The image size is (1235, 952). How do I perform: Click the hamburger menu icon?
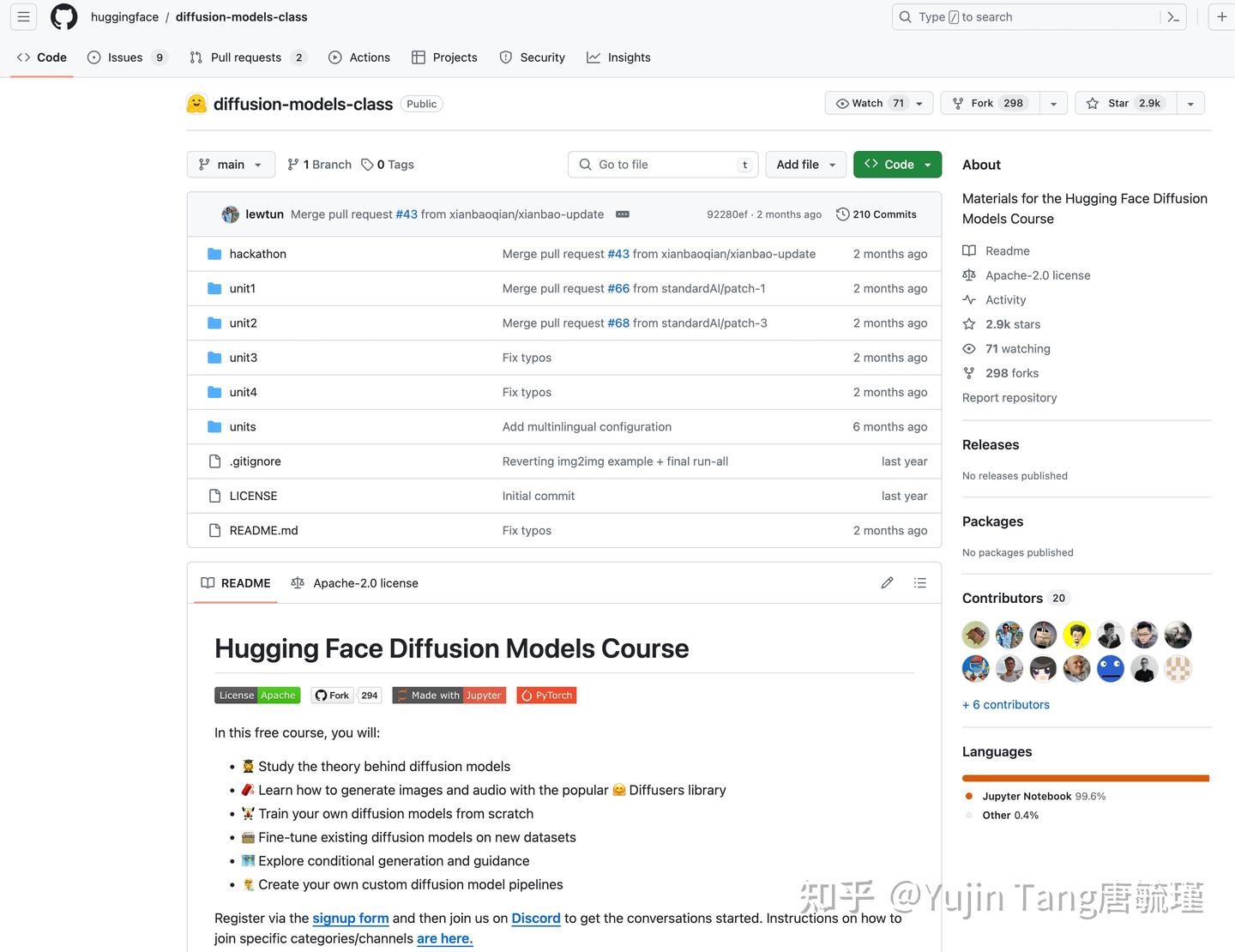click(x=22, y=15)
